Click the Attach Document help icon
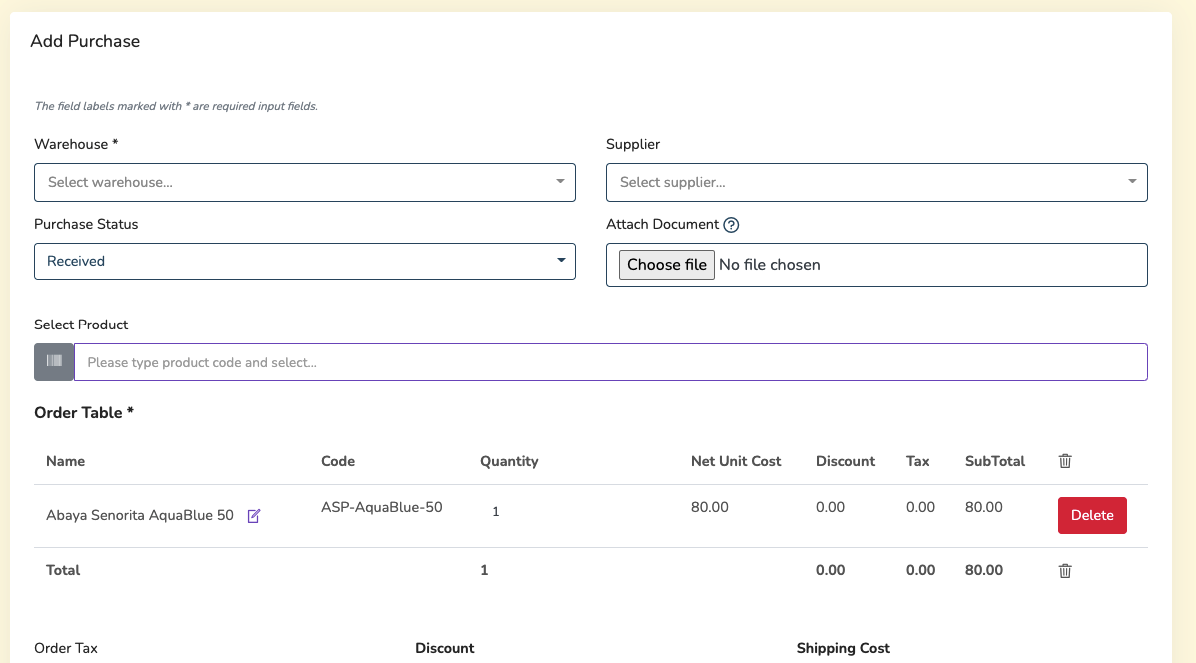The width and height of the screenshot is (1196, 663). pos(731,225)
